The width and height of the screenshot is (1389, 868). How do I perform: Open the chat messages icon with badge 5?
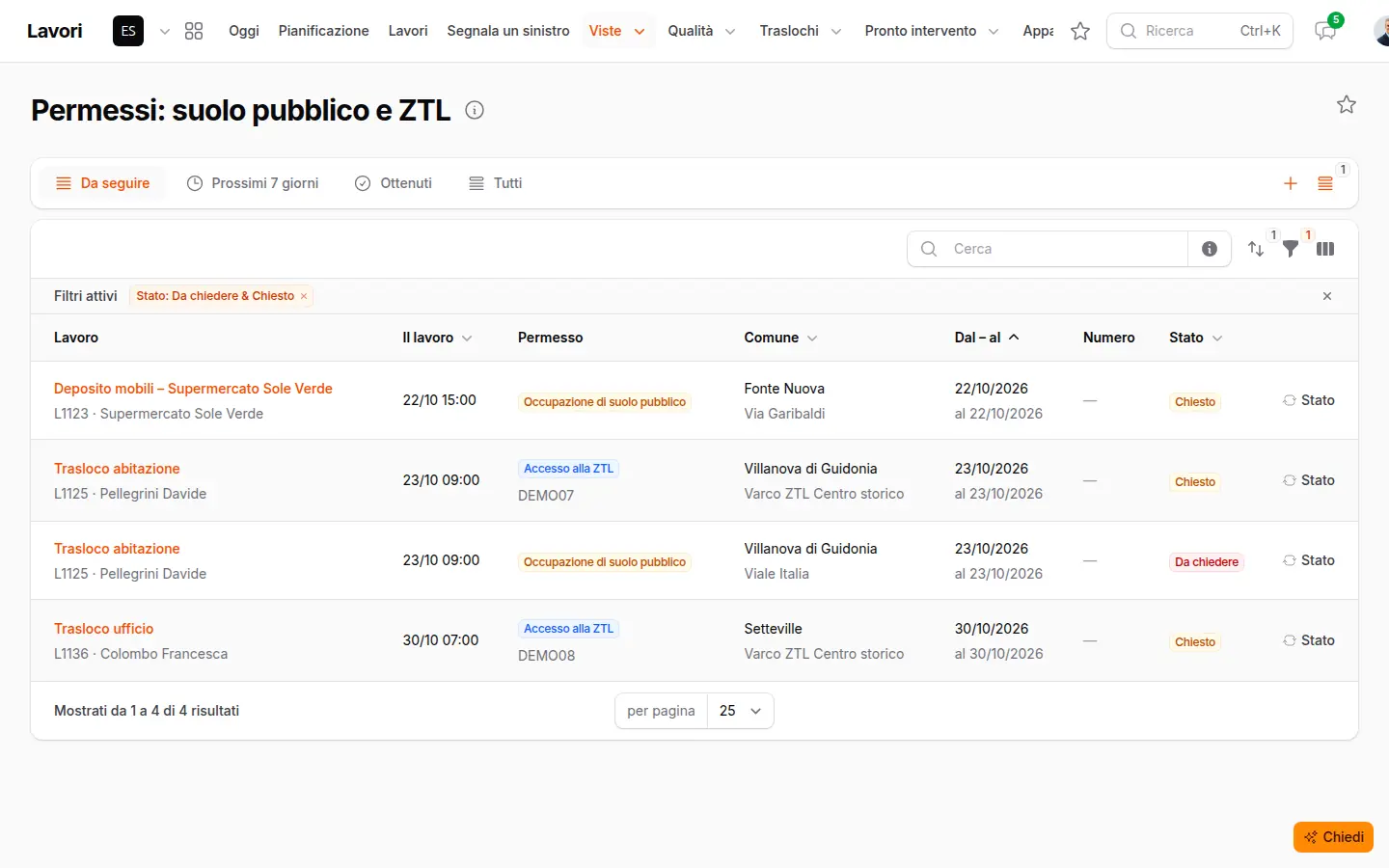[1325, 31]
